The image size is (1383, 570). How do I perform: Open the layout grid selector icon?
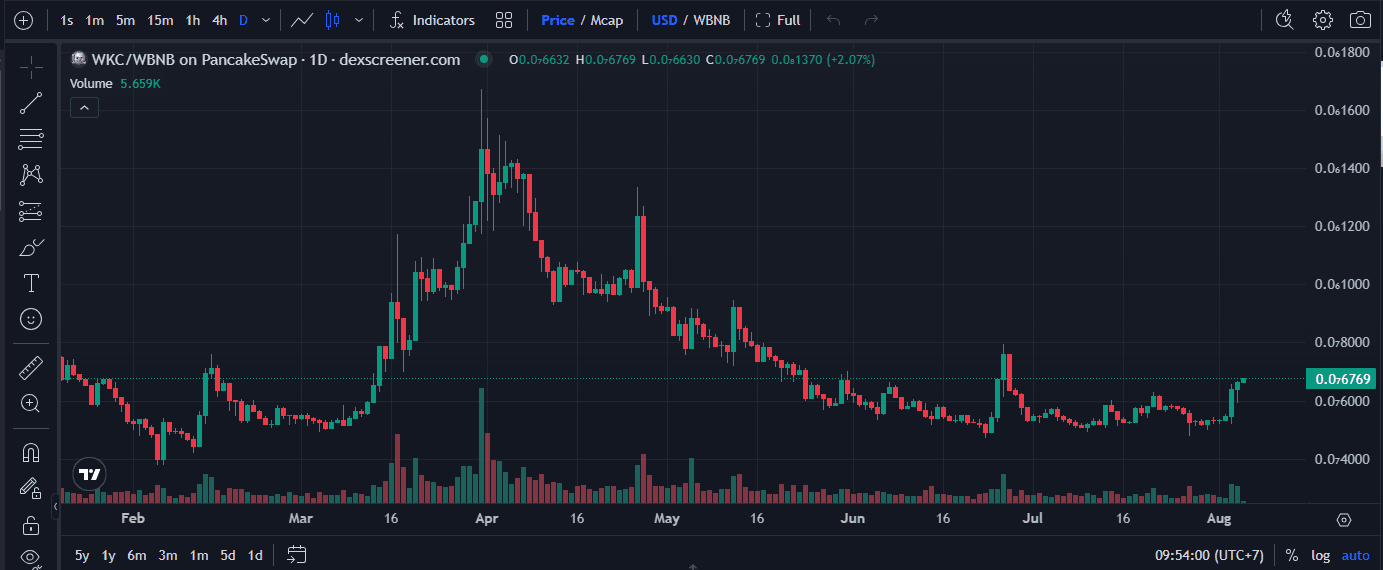click(x=504, y=20)
